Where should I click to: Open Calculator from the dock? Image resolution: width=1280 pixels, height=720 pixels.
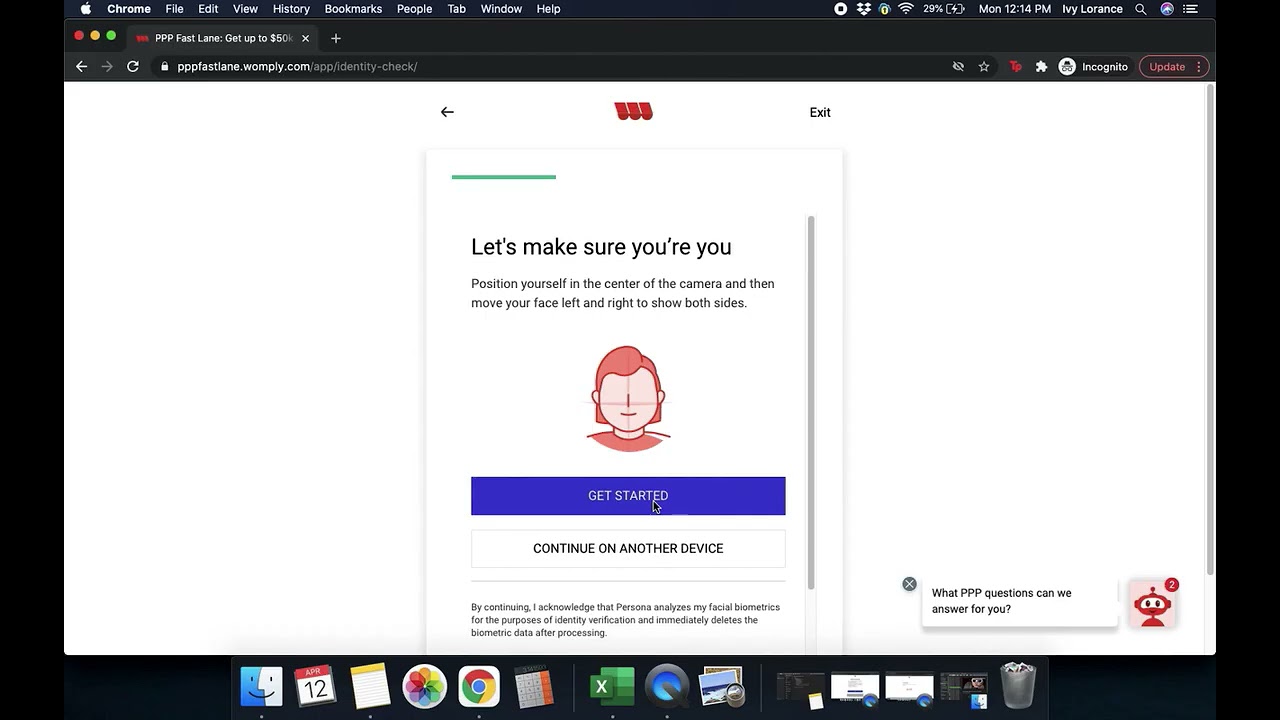(533, 687)
